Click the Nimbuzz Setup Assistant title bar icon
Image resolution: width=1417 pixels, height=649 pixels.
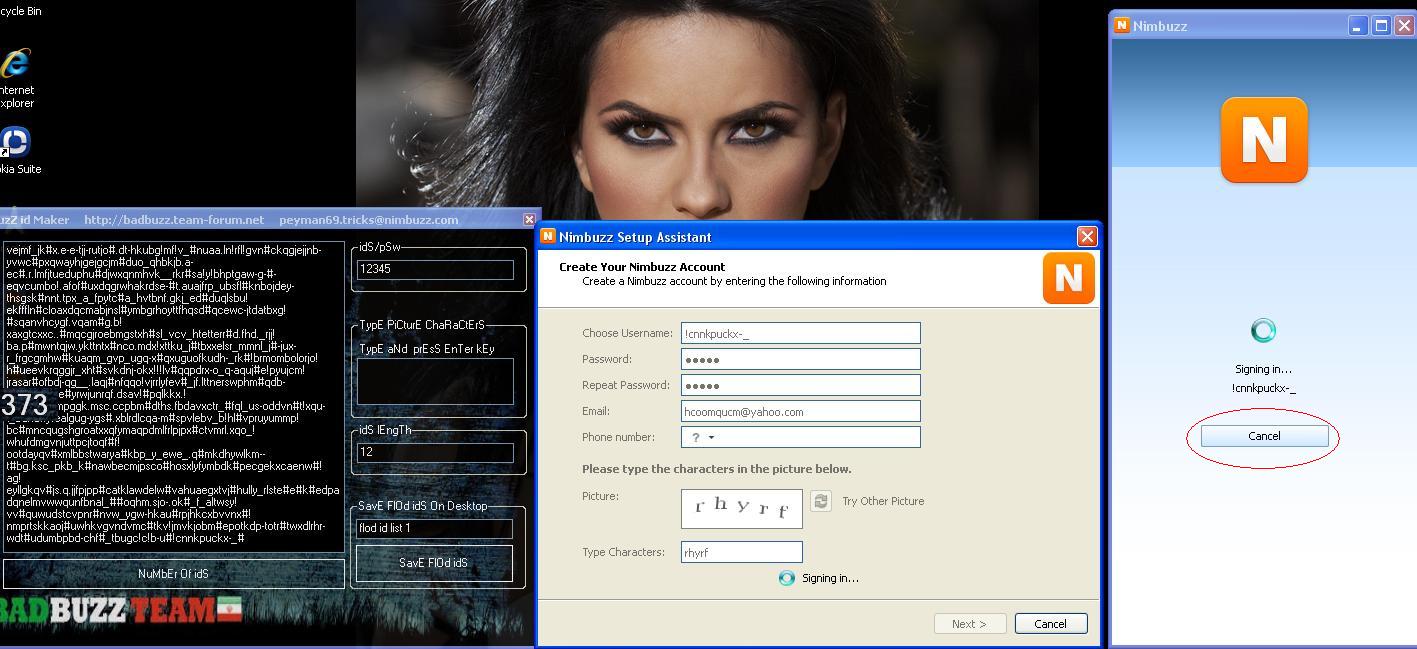click(548, 237)
